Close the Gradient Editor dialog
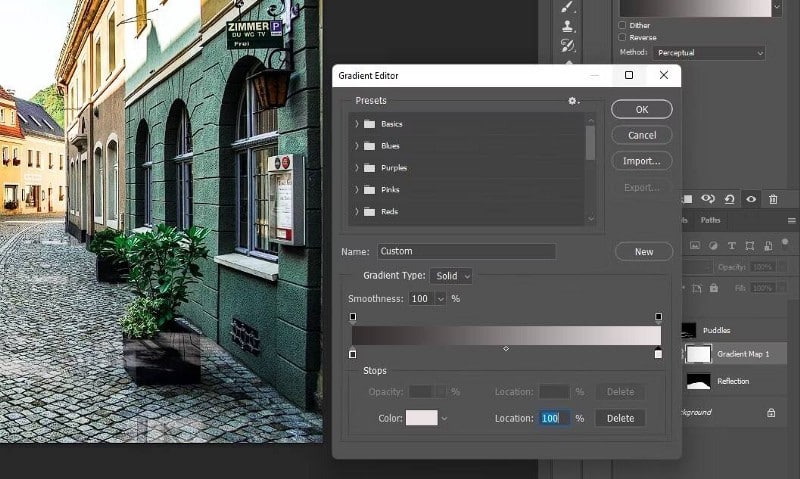 pos(664,75)
